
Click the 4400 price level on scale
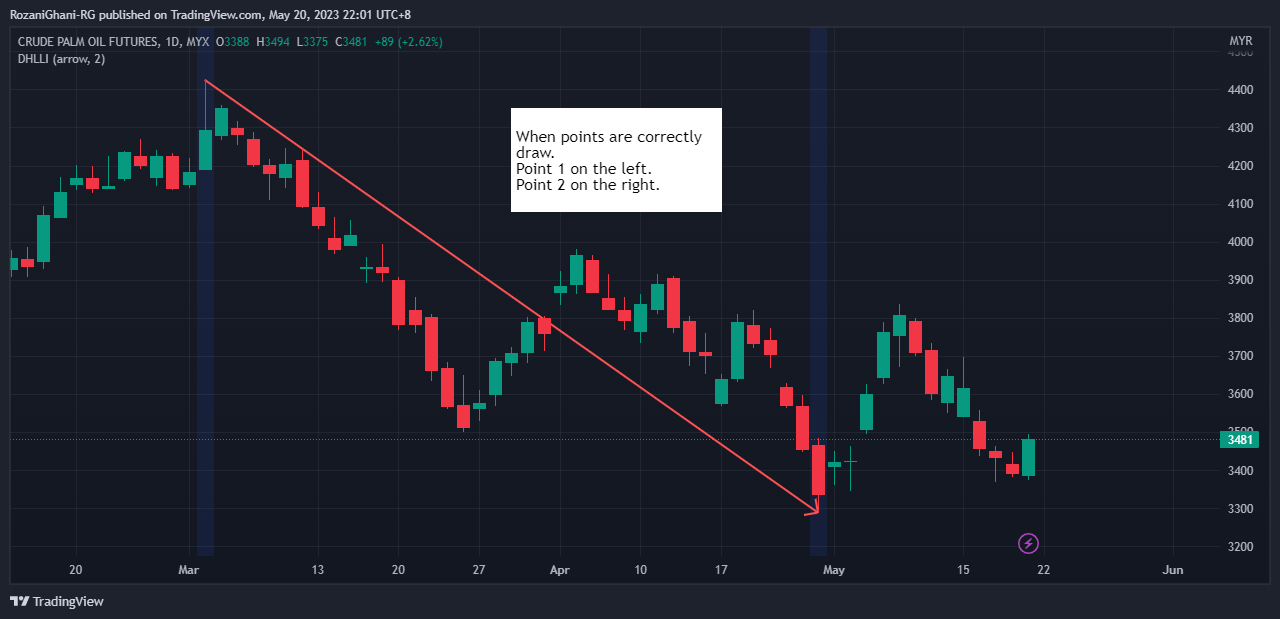(1241, 90)
